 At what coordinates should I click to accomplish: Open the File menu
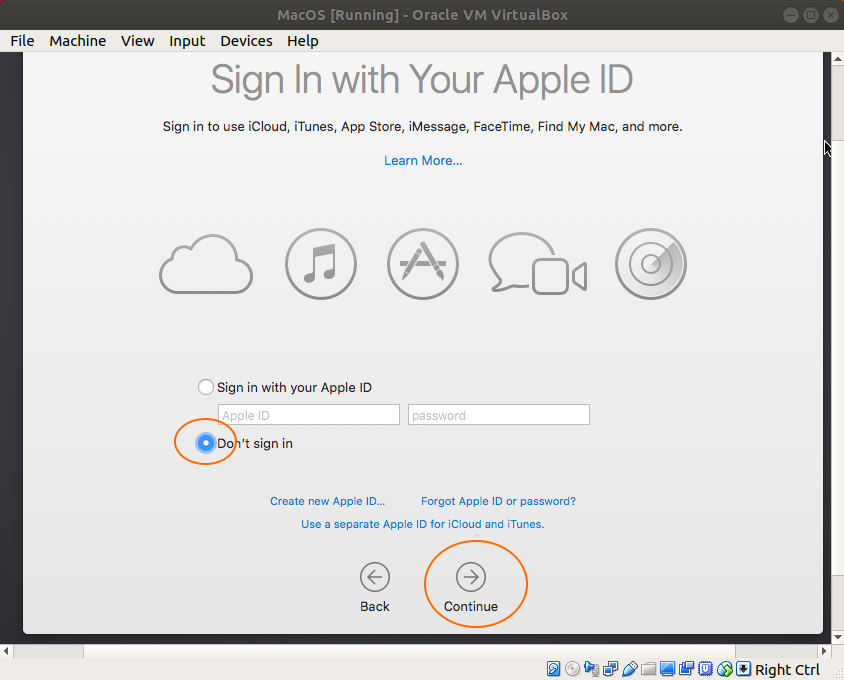coord(22,41)
